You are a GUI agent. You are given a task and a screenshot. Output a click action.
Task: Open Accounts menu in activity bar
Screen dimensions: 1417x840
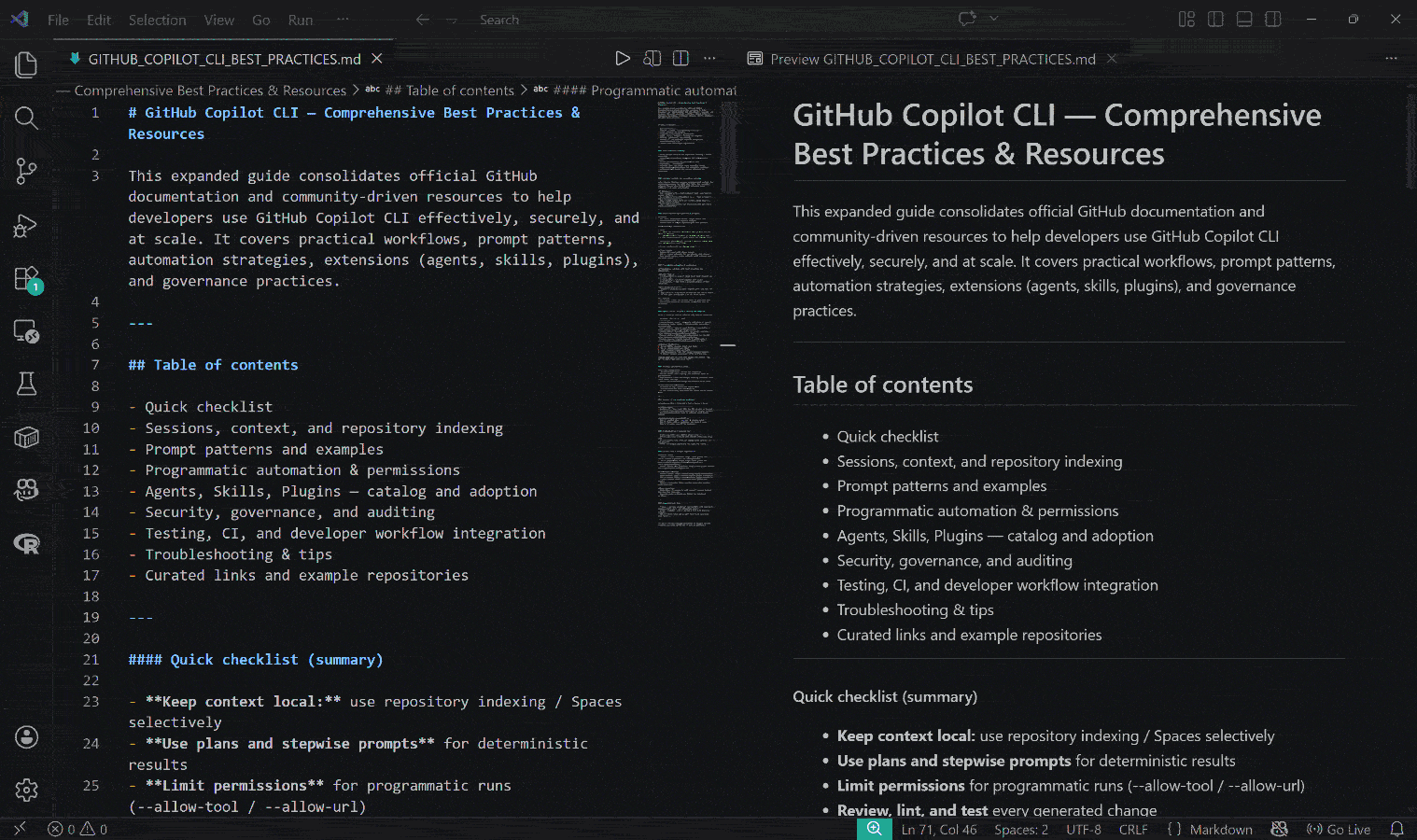point(26,737)
